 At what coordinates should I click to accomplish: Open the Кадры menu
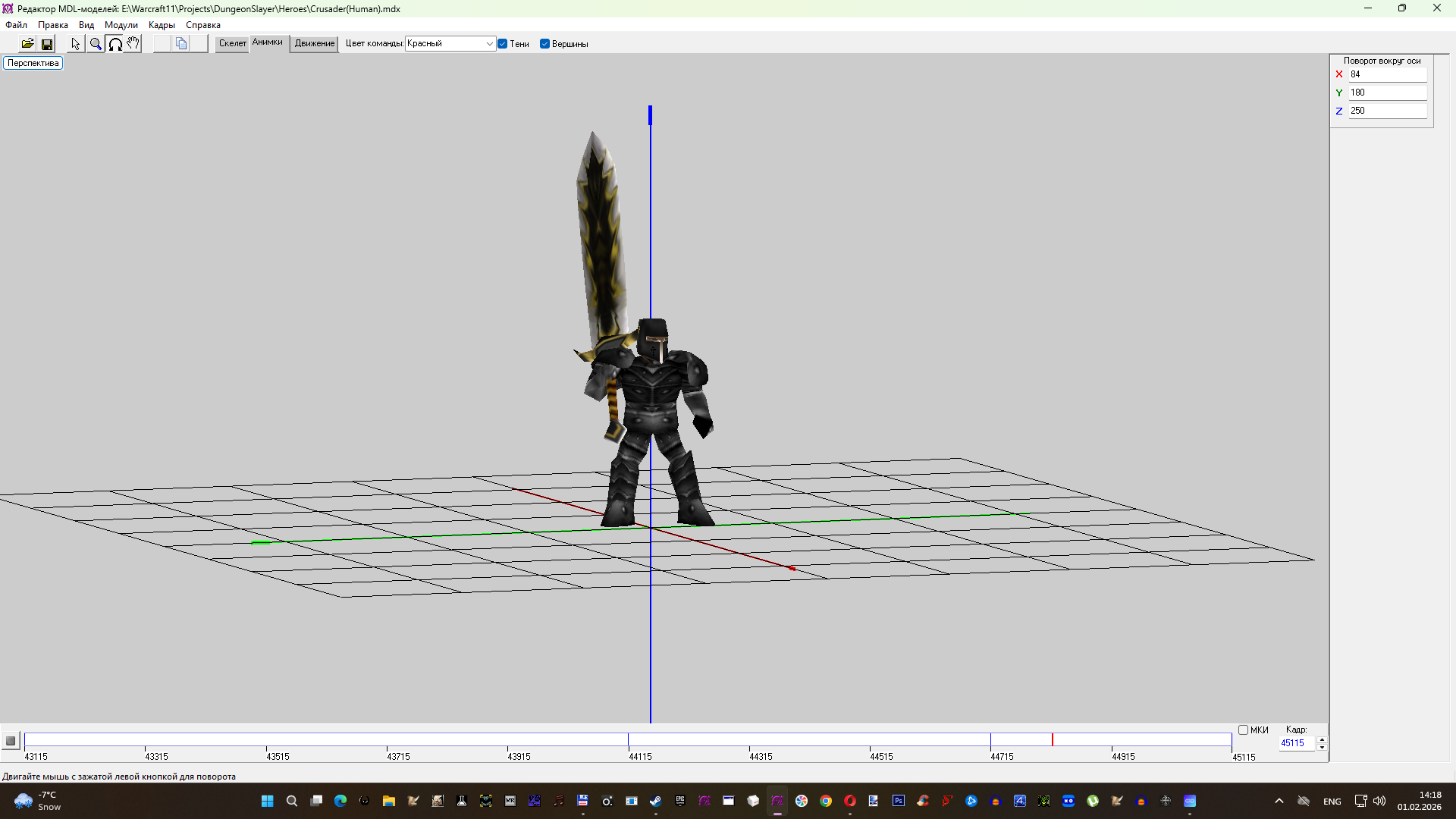tap(162, 25)
